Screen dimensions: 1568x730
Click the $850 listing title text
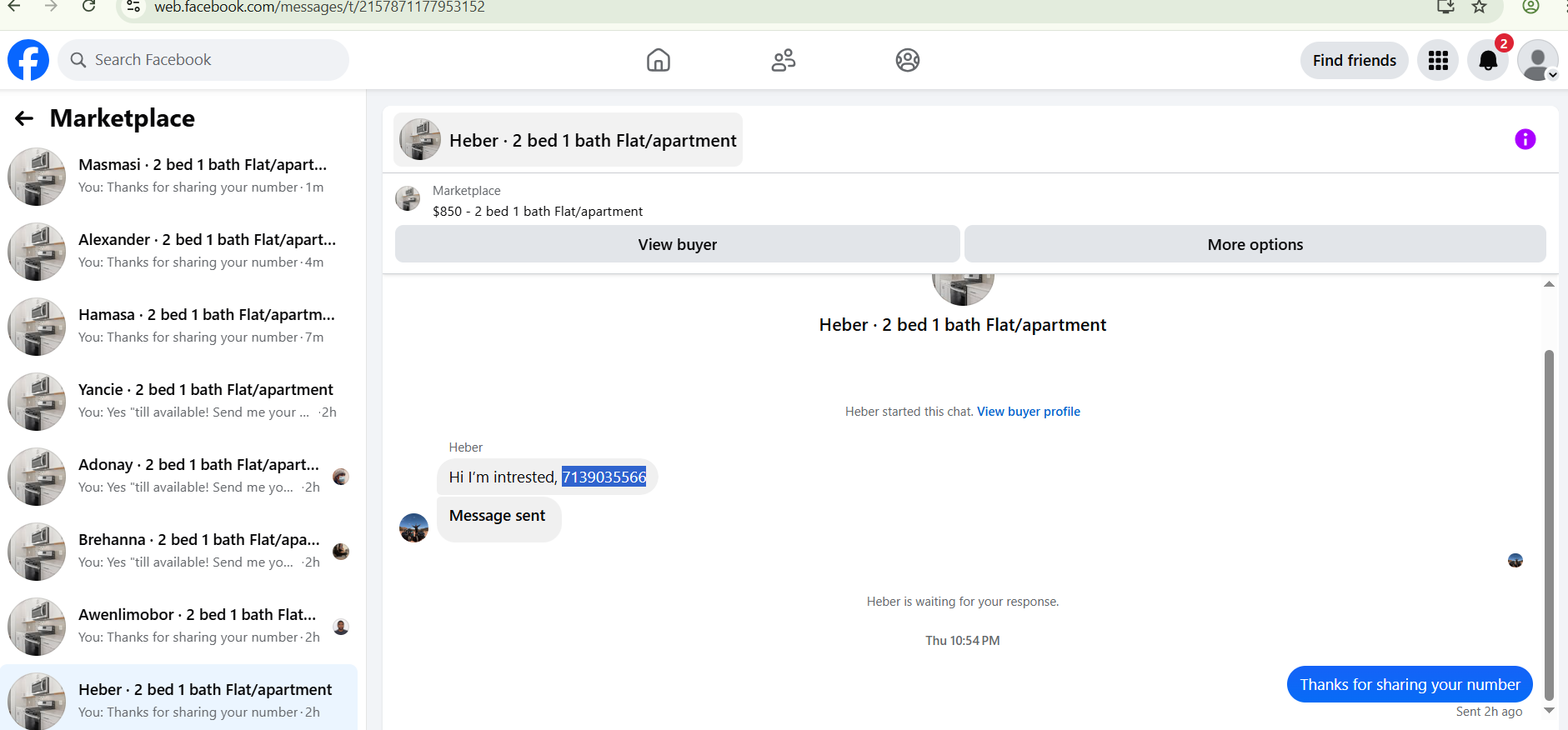(538, 212)
